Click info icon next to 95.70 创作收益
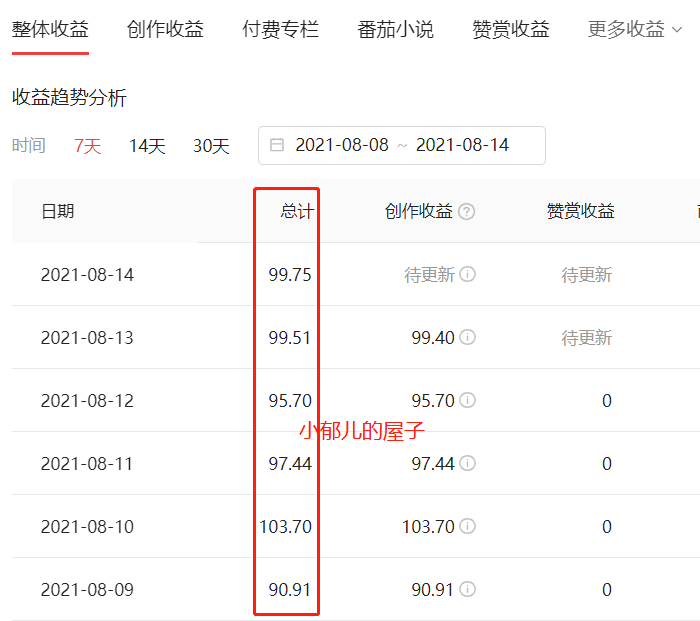The width and height of the screenshot is (700, 621). pos(467,400)
